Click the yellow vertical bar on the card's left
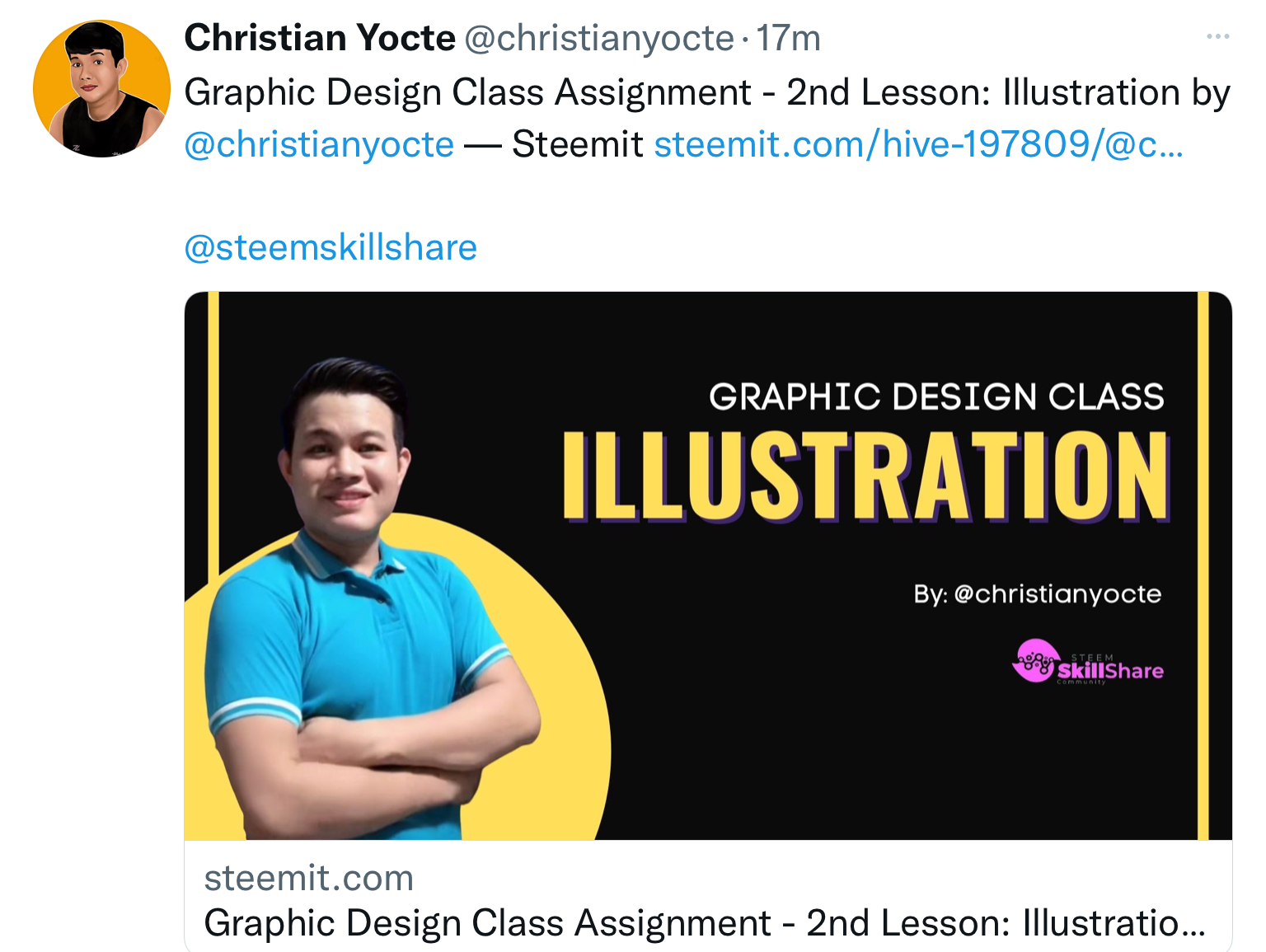The image size is (1266, 952). point(213,429)
